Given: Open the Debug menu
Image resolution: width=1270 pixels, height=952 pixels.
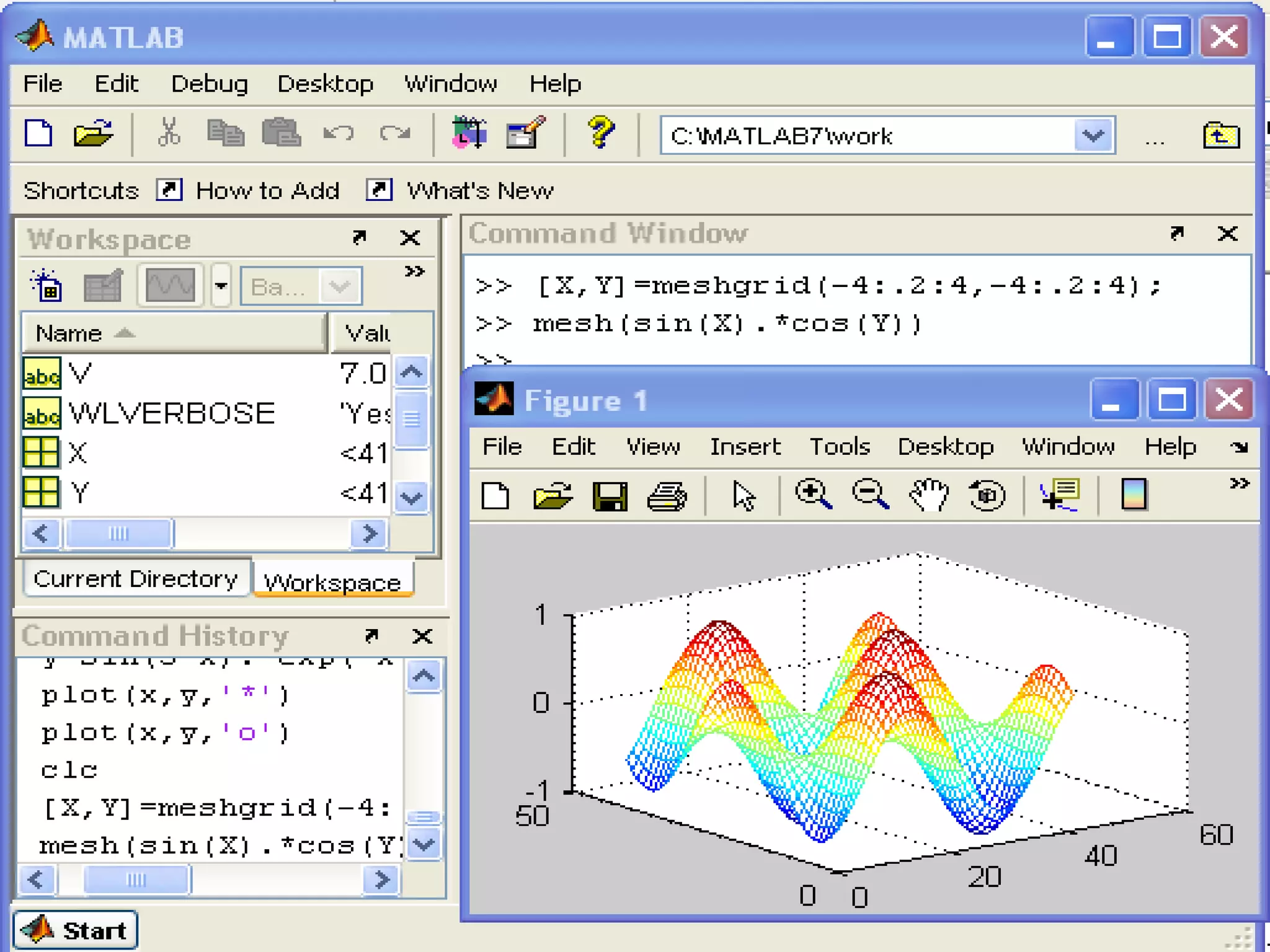Looking at the screenshot, I should (209, 84).
